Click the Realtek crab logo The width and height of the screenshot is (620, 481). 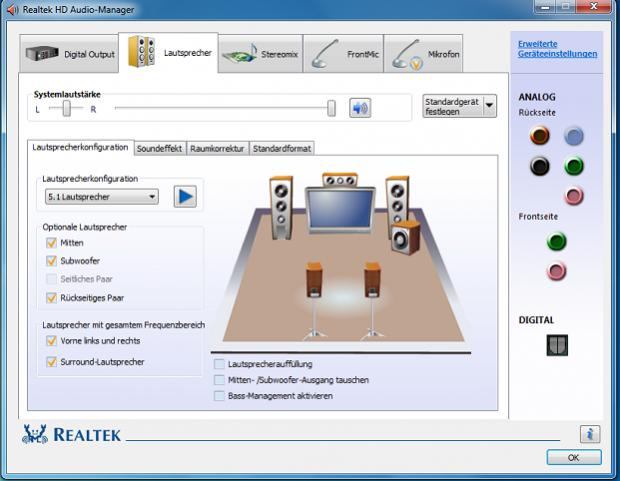(x=35, y=434)
